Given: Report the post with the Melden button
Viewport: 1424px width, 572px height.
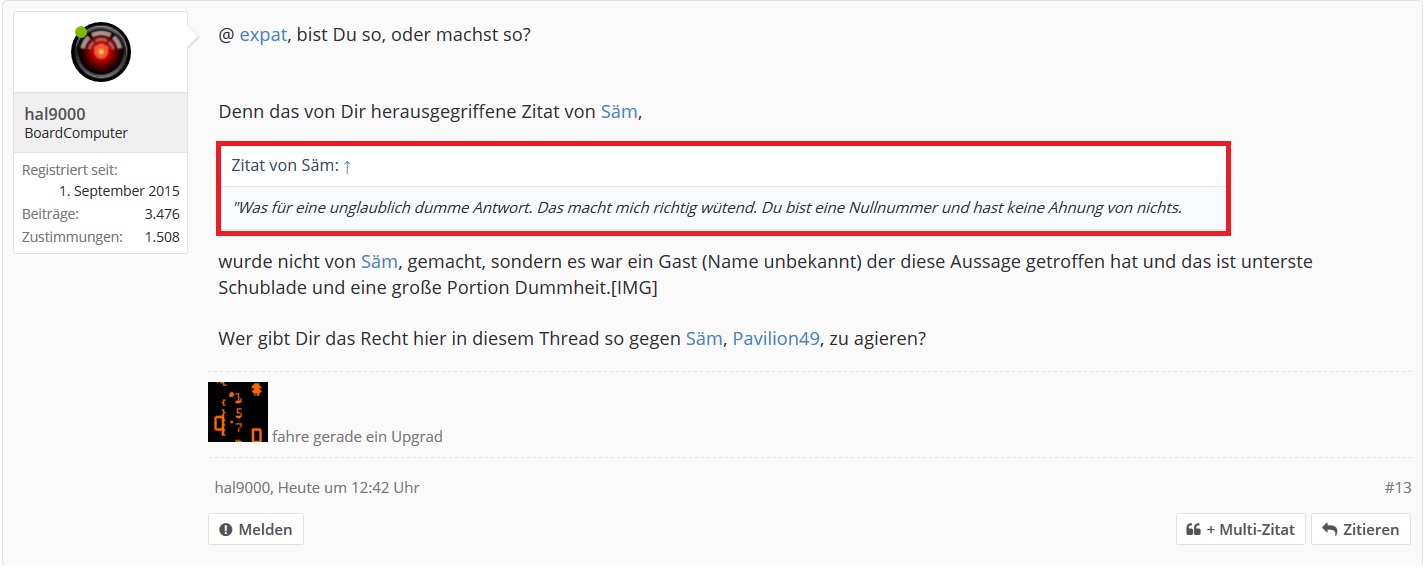Looking at the screenshot, I should pos(256,530).
